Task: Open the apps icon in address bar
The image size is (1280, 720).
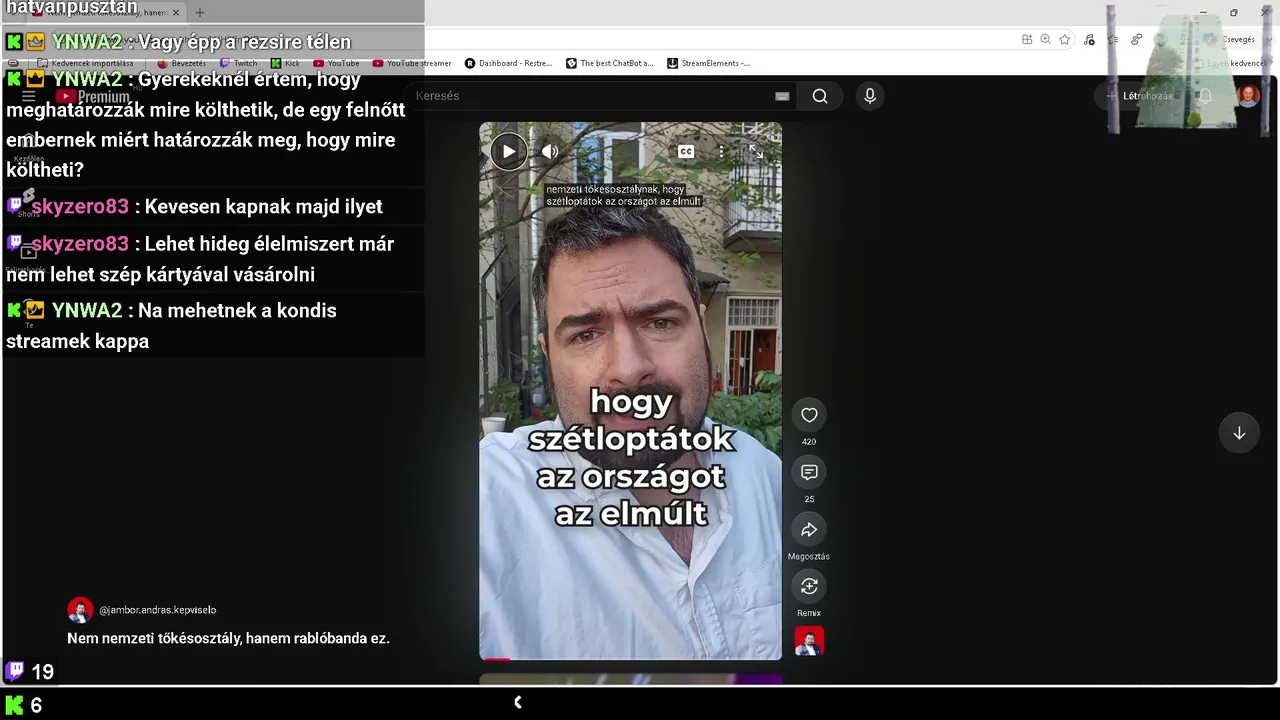Action: (1027, 39)
